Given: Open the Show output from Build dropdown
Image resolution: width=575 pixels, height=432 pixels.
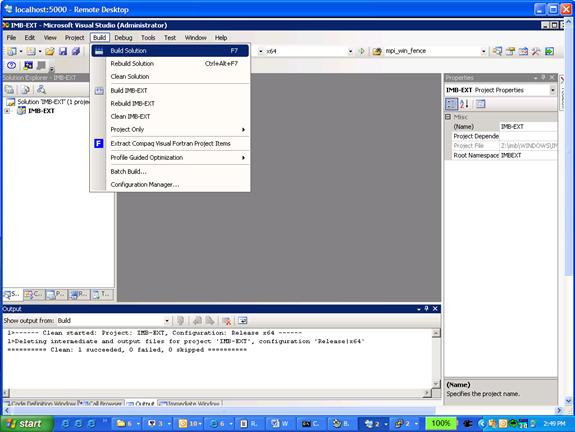Looking at the screenshot, I should [x=167, y=321].
